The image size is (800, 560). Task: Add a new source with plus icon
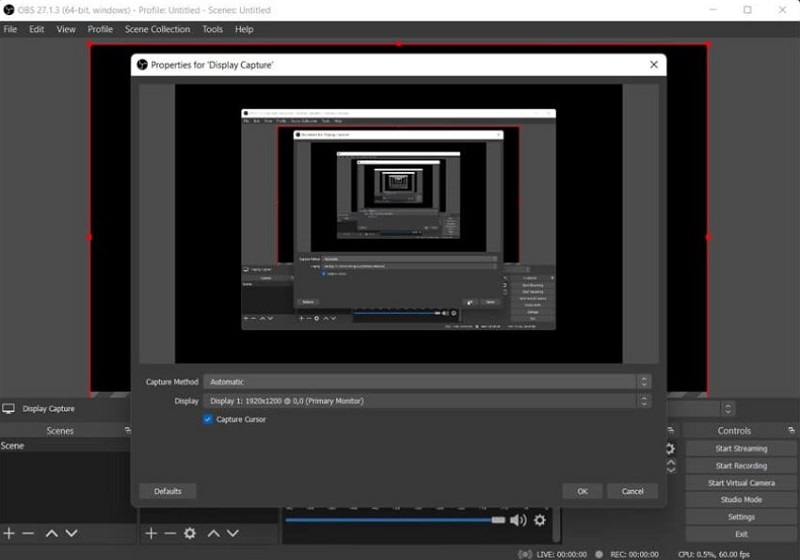pyautogui.click(x=151, y=534)
